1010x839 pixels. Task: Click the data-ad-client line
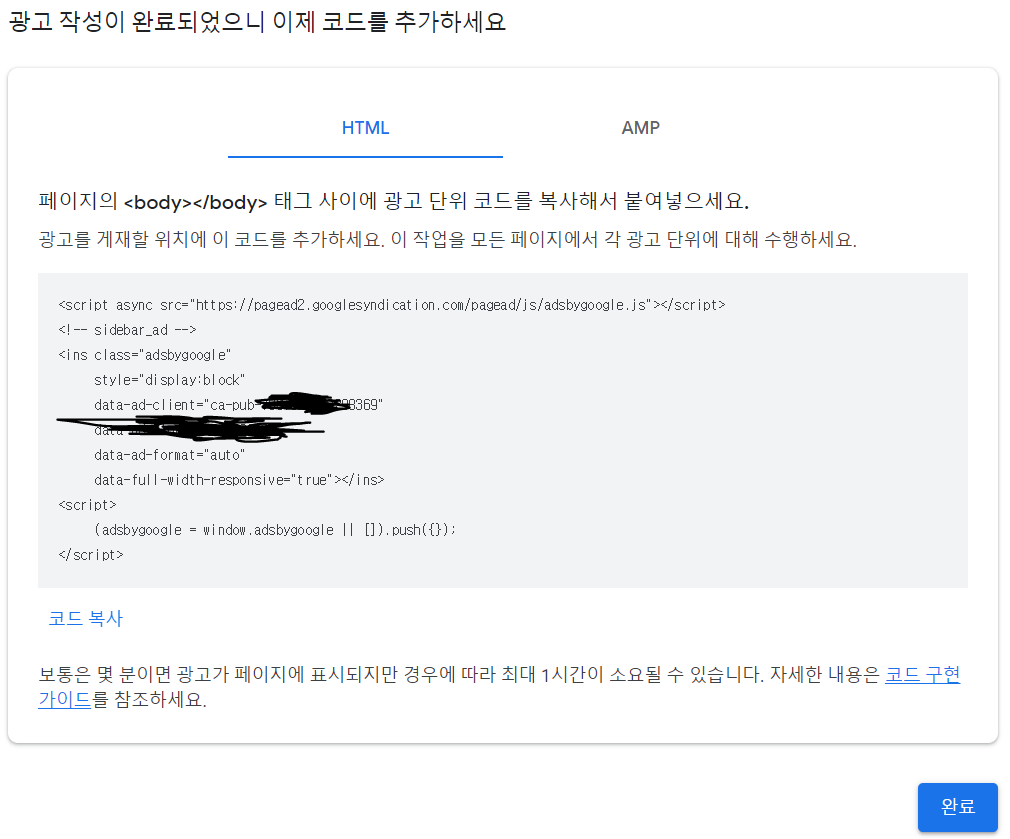(x=238, y=405)
